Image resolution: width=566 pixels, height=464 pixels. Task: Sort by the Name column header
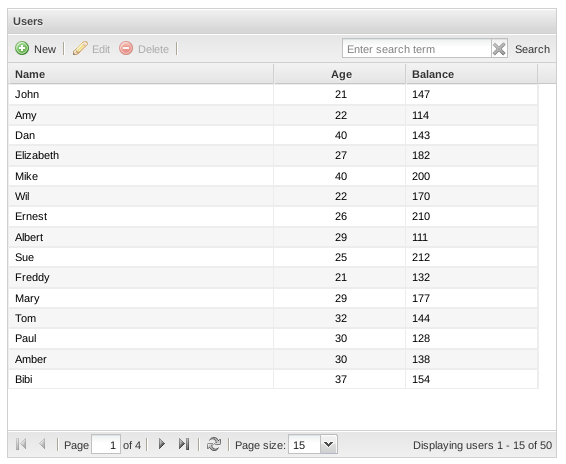point(141,74)
